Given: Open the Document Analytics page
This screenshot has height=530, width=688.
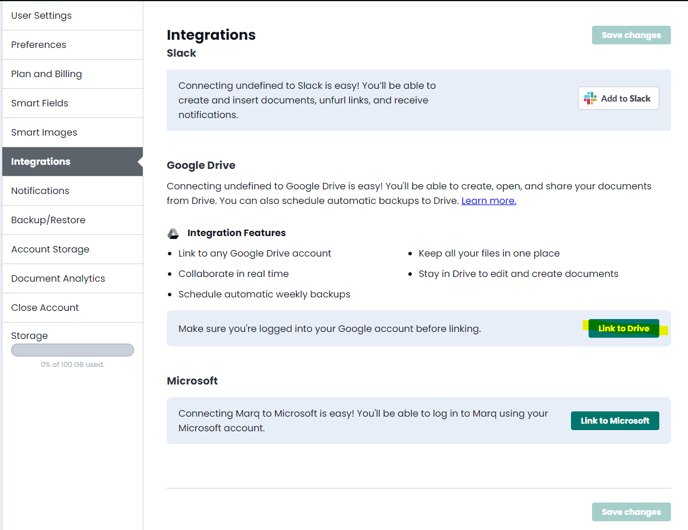Looking at the screenshot, I should (72, 278).
